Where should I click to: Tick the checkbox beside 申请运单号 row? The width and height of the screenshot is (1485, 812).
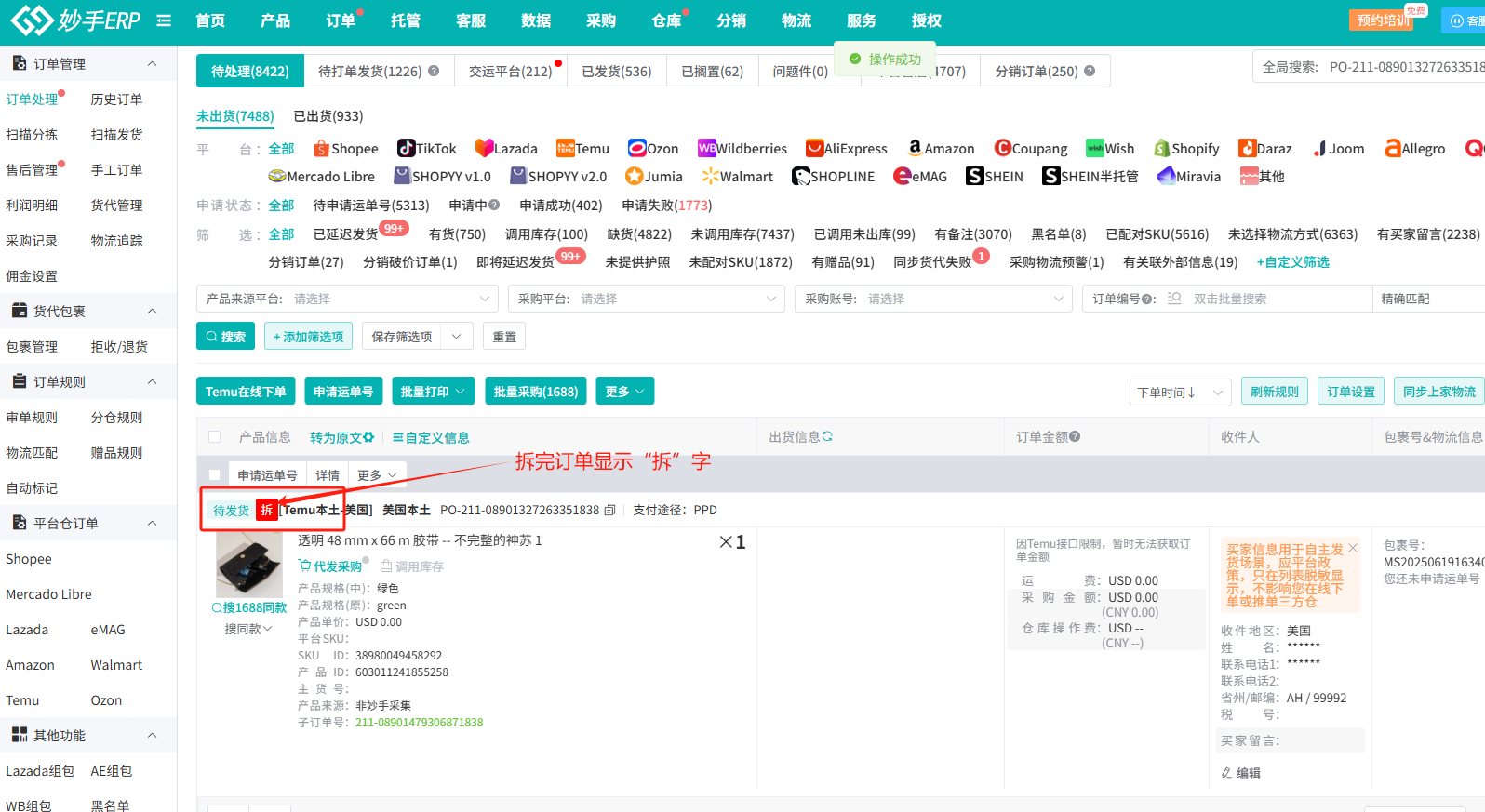click(x=215, y=474)
